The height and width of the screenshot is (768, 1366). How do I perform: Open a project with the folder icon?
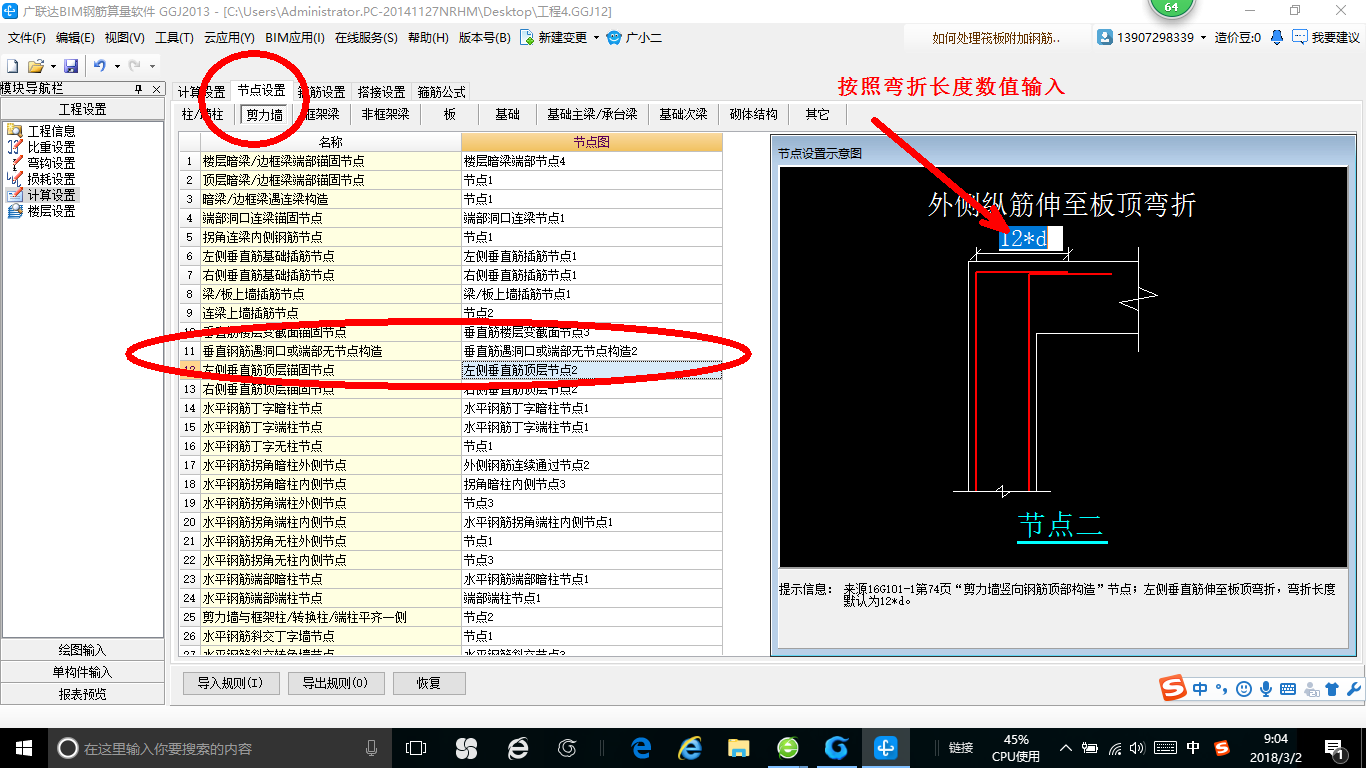(x=35, y=65)
